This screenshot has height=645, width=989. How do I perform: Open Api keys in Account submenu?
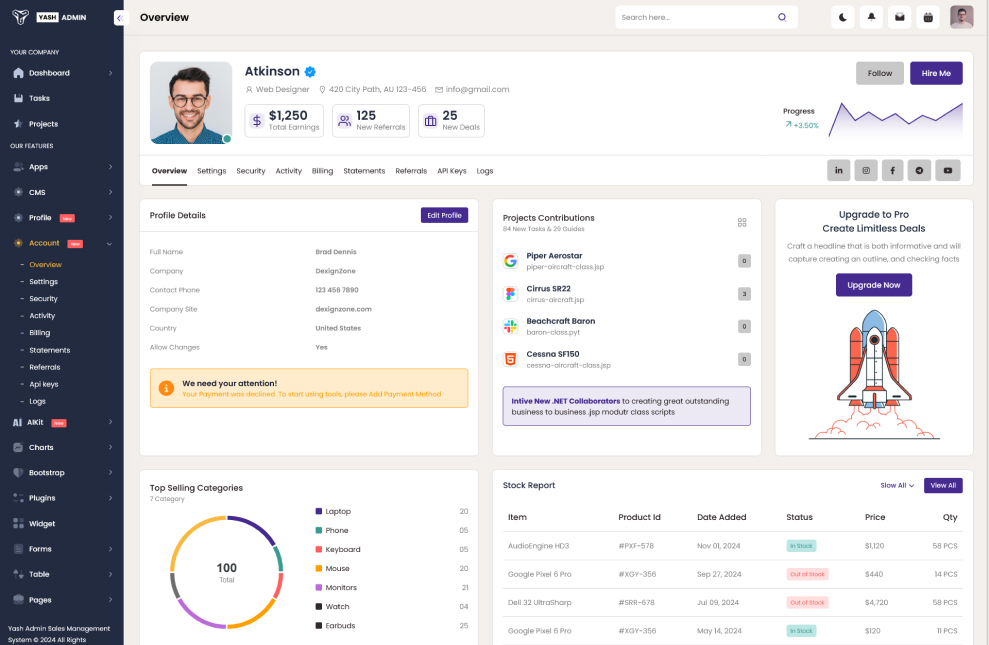tap(44, 384)
